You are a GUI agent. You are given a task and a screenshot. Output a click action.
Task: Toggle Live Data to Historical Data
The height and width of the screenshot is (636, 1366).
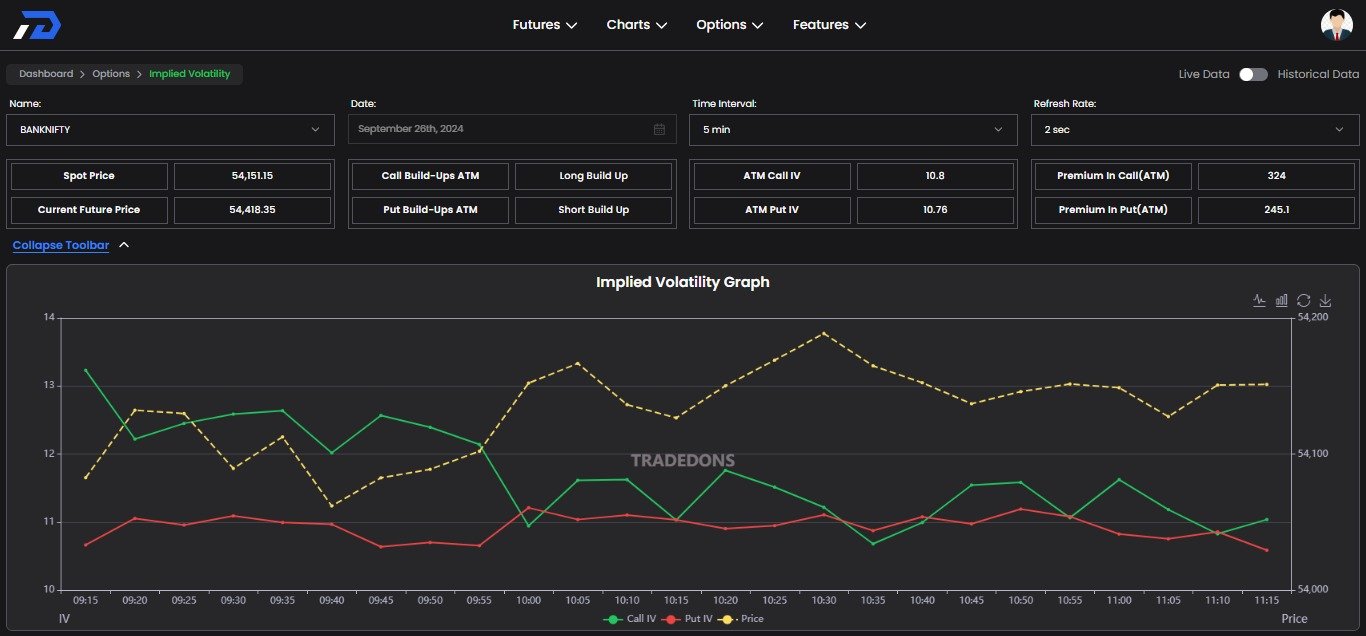pos(1253,74)
